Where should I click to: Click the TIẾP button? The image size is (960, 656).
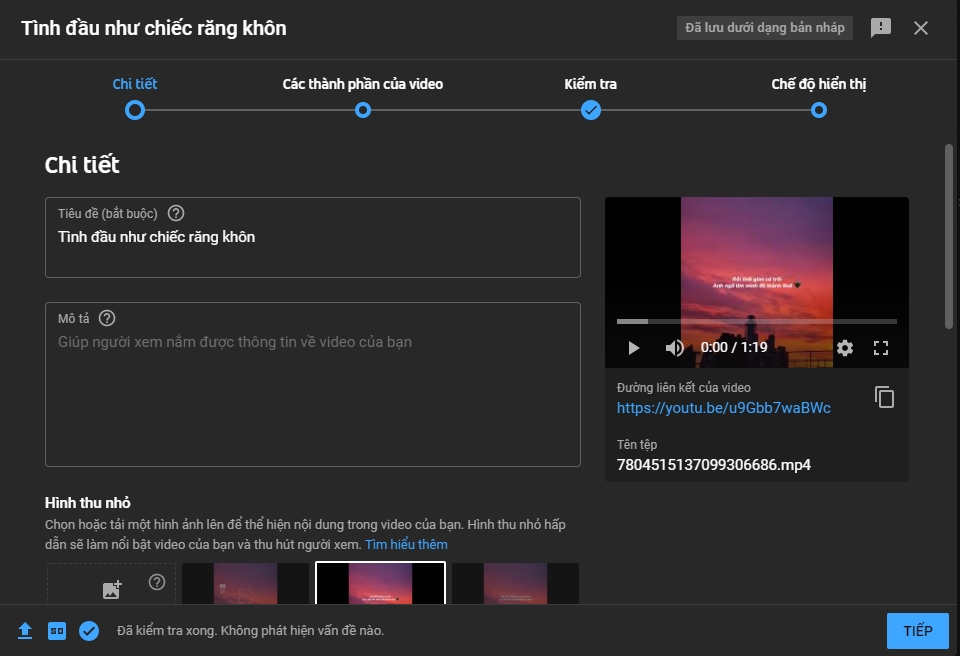click(x=917, y=630)
